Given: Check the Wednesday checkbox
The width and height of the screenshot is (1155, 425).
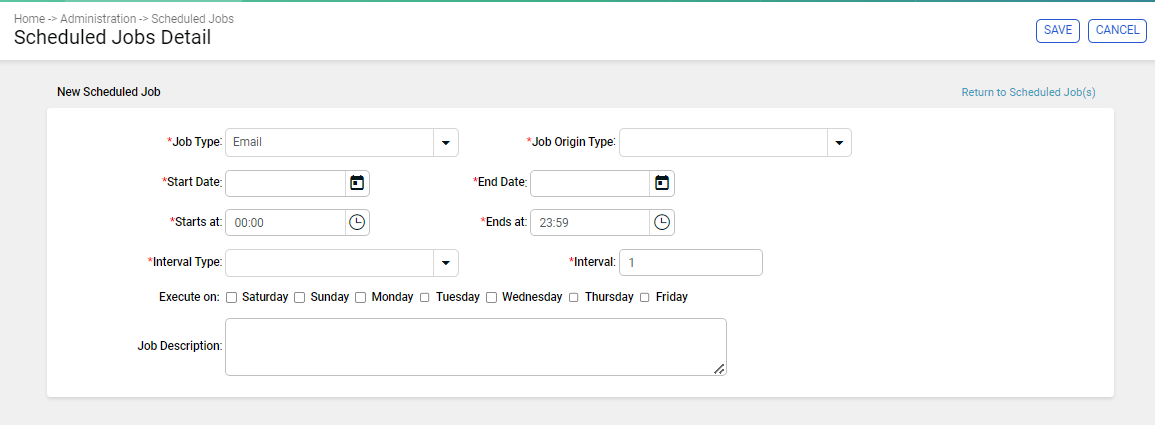Looking at the screenshot, I should pyautogui.click(x=491, y=298).
